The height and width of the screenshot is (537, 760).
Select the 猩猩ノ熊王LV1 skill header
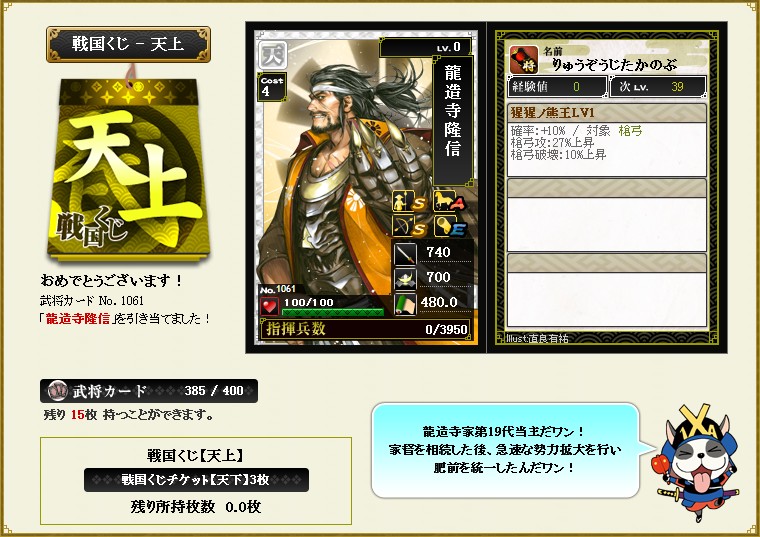point(606,112)
